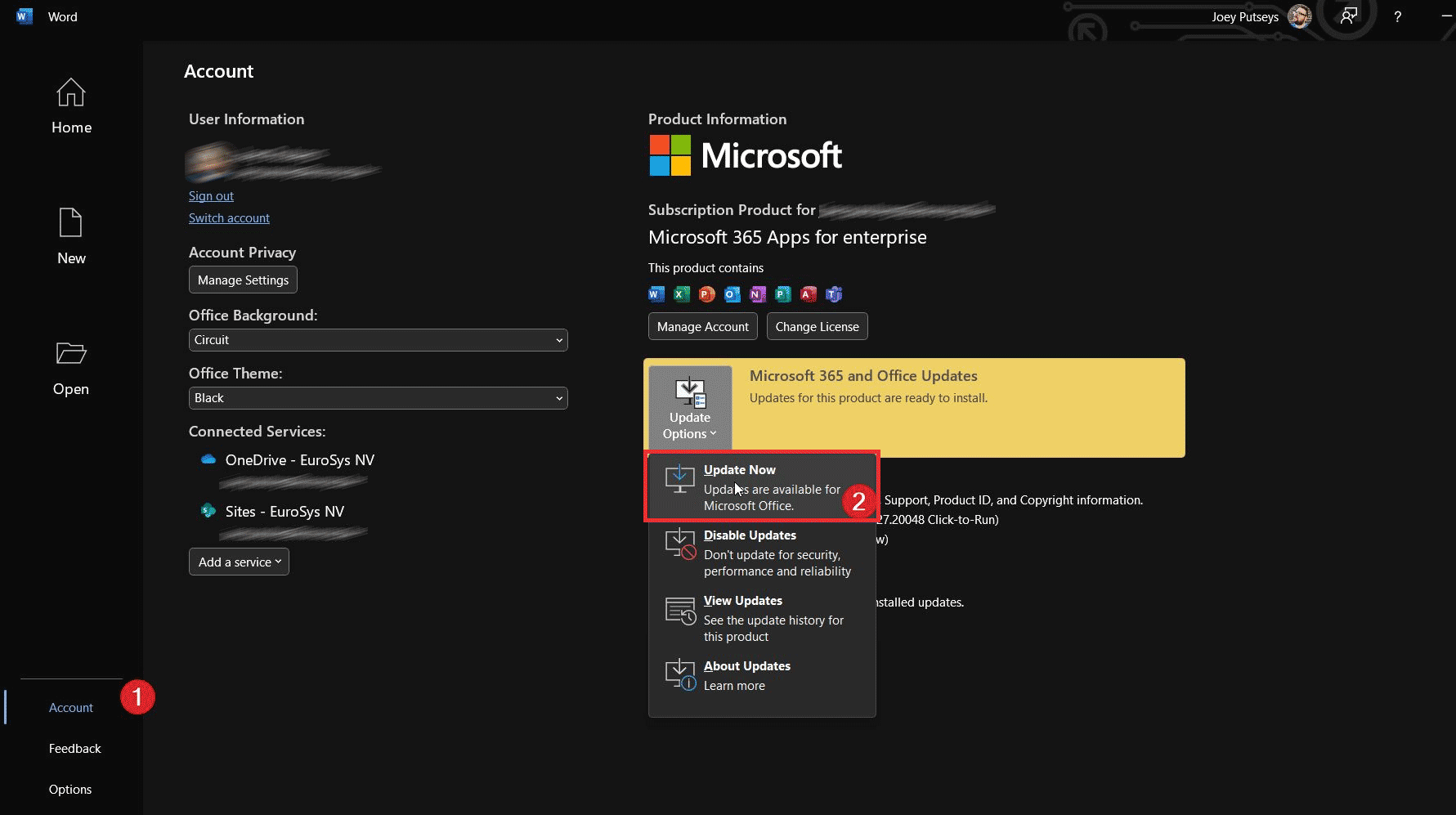Click the Word app icon in title bar
Image resolution: width=1456 pixels, height=815 pixels.
(x=25, y=16)
